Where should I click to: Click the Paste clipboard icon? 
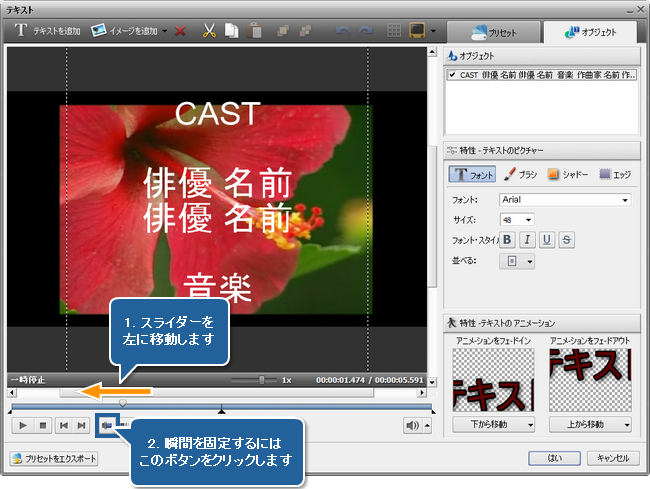254,31
